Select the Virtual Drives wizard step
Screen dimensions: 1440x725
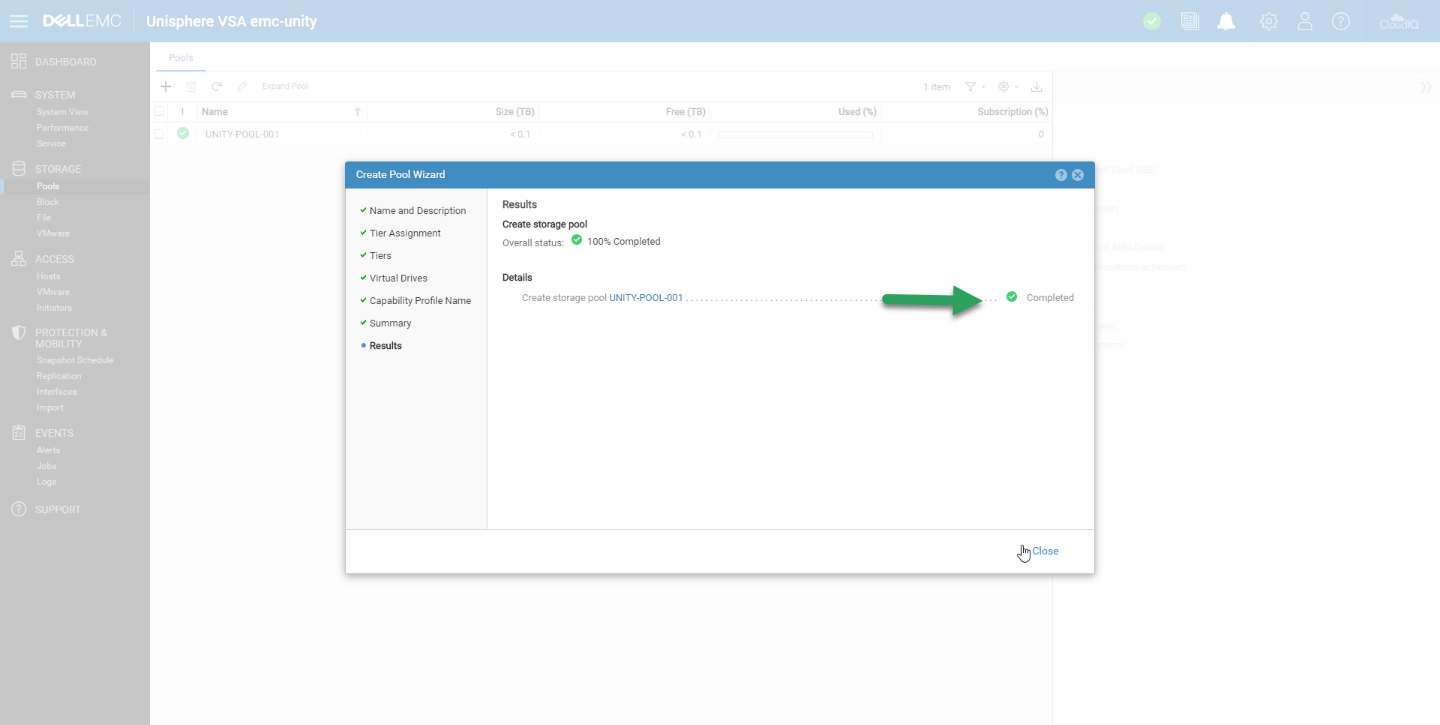coord(398,278)
